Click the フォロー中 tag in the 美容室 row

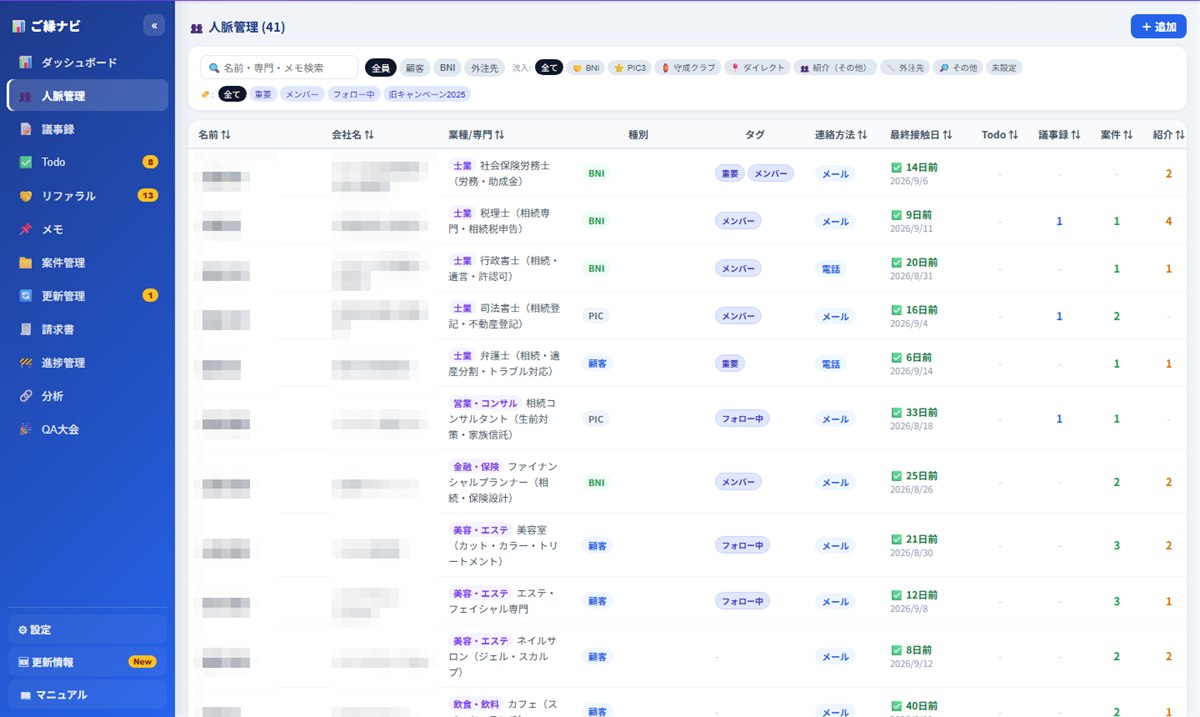742,546
